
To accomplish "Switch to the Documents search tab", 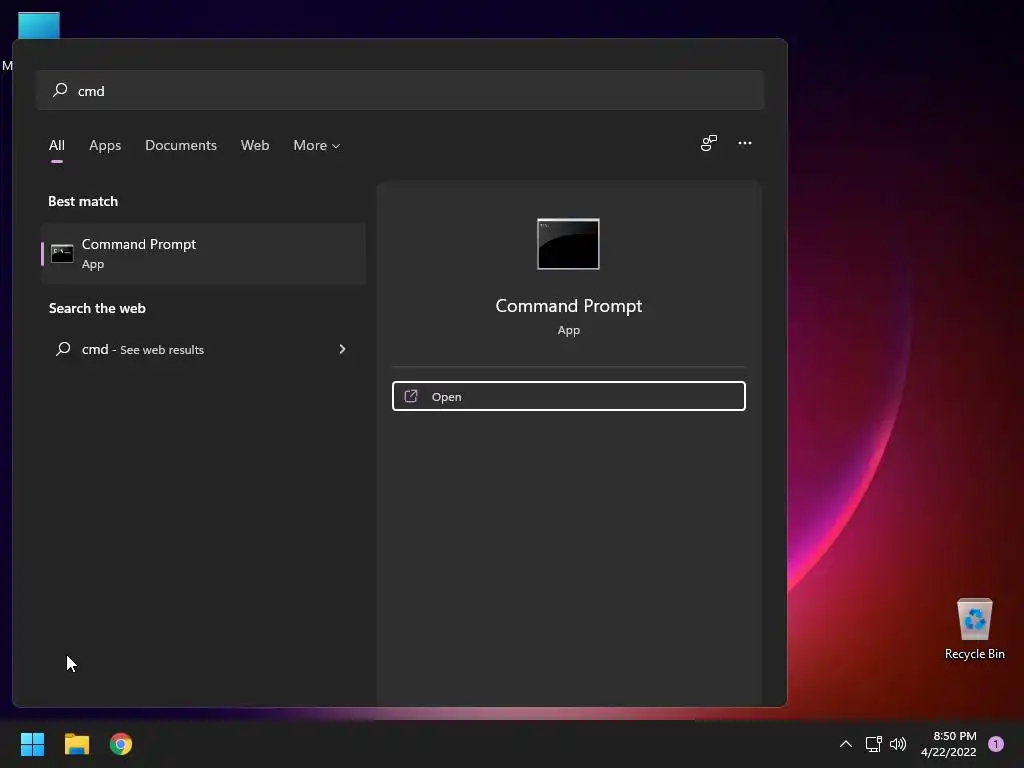I will pyautogui.click(x=181, y=145).
